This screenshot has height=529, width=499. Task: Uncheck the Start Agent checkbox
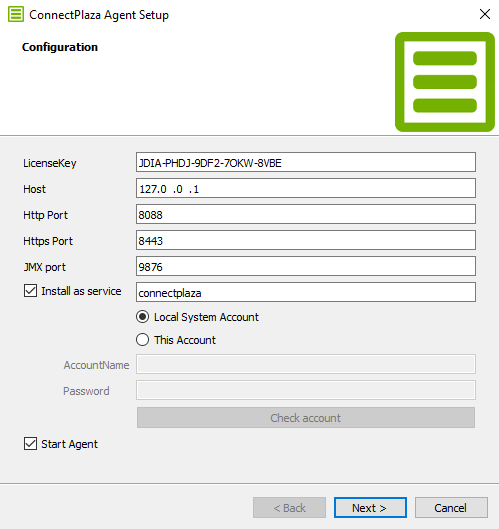click(x=30, y=444)
